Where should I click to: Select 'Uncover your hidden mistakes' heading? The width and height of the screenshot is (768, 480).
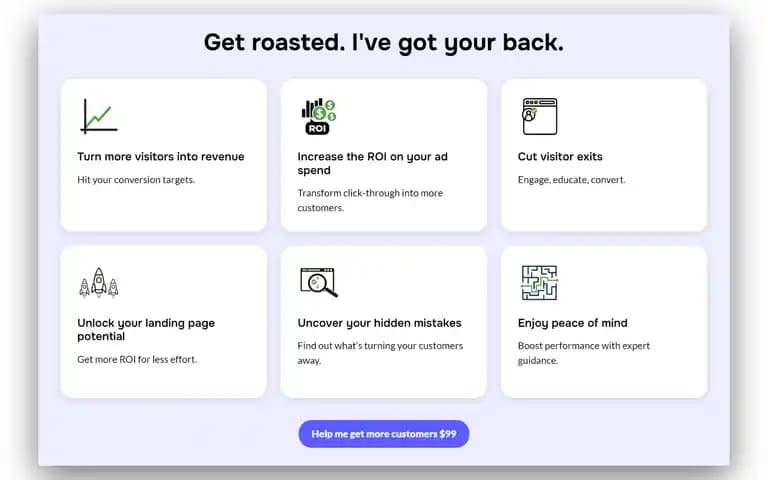tap(379, 323)
